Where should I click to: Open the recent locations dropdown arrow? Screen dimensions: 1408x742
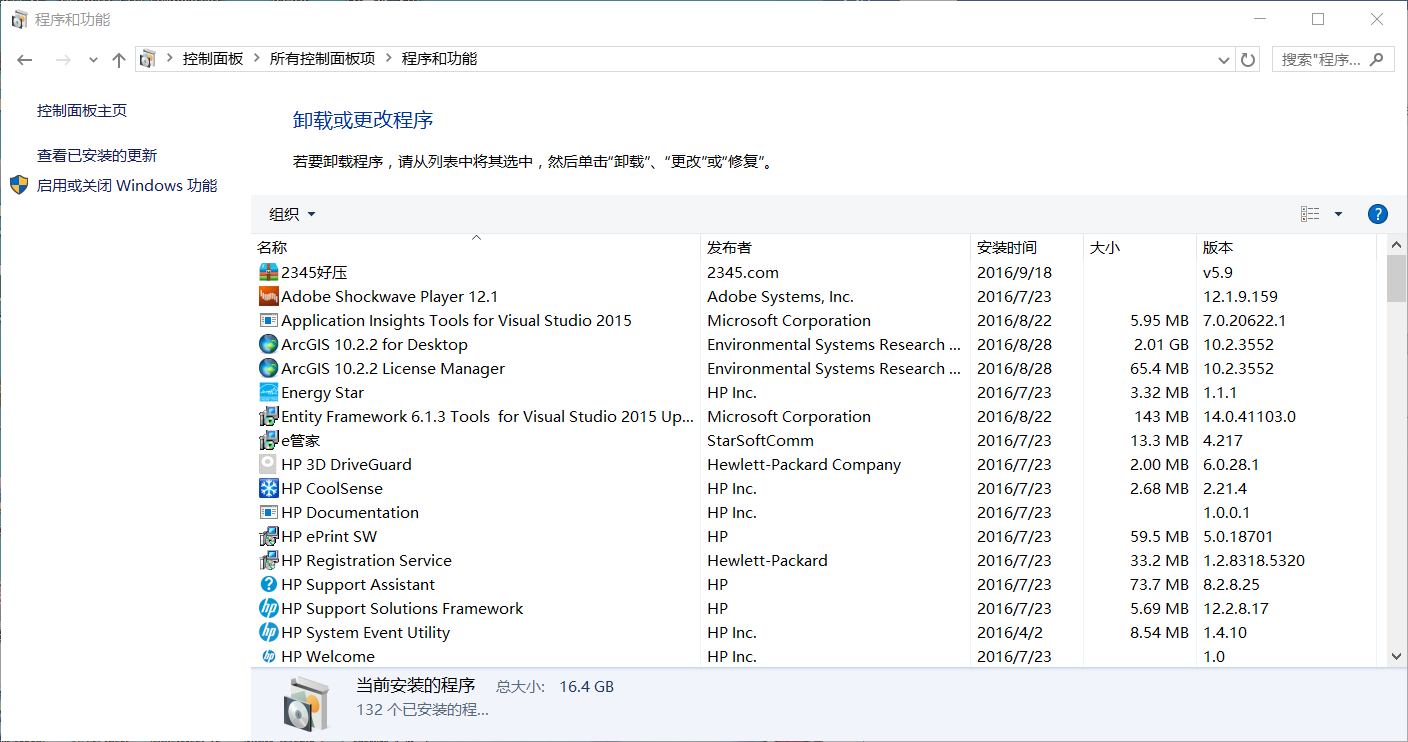(93, 60)
